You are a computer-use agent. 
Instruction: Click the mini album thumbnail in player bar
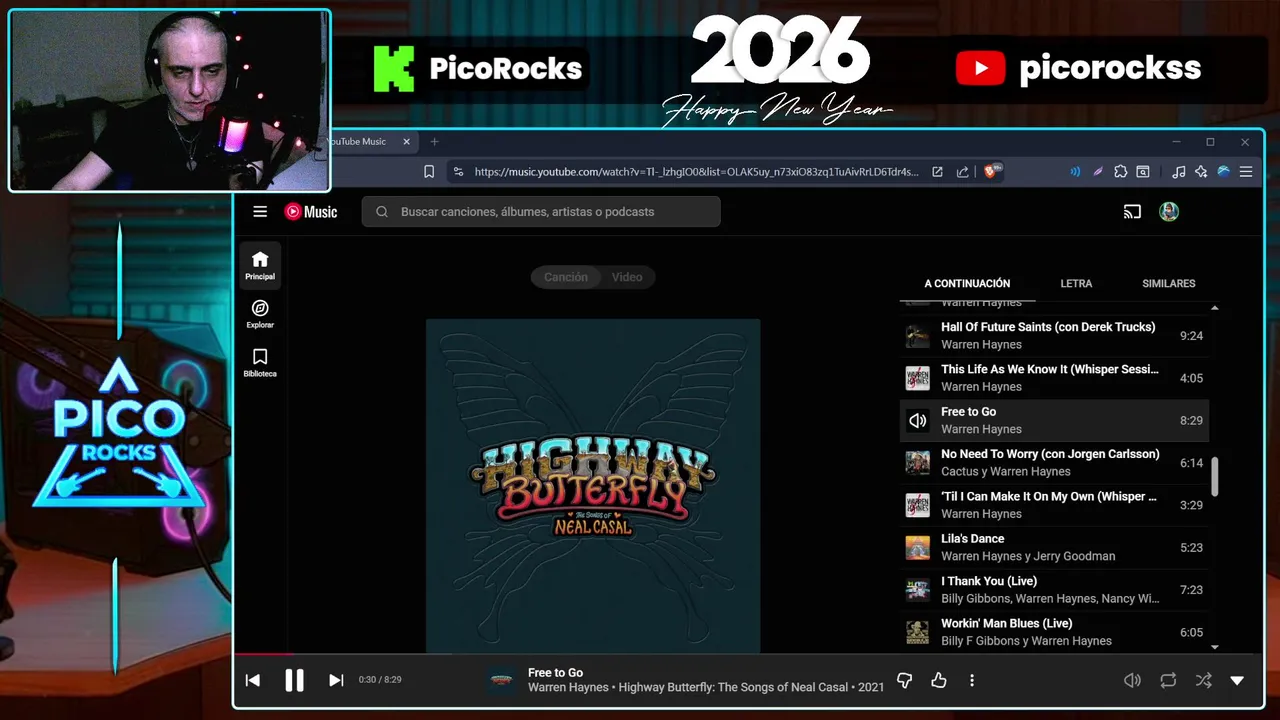(502, 680)
